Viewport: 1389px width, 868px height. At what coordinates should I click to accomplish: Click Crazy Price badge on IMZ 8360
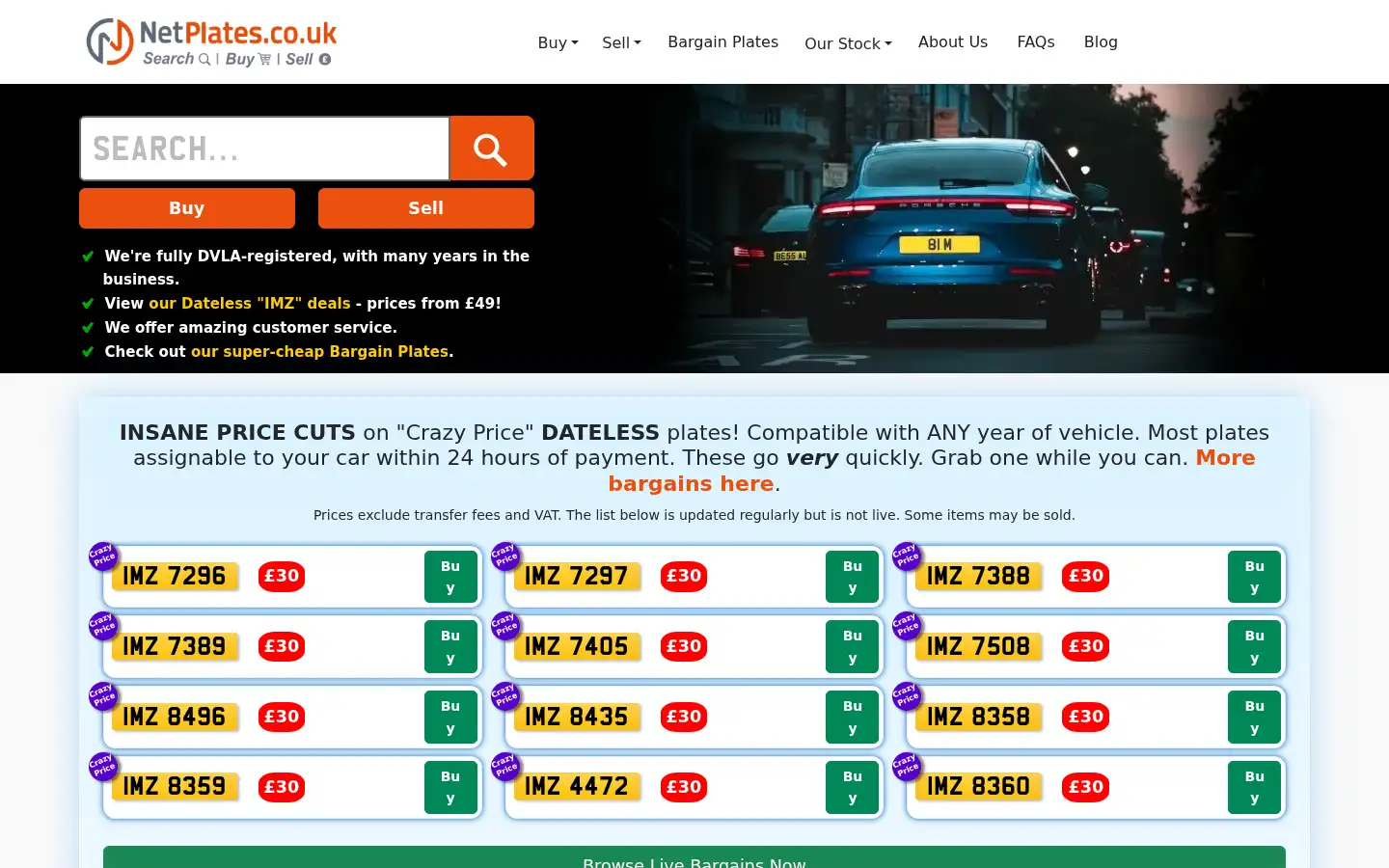907,767
